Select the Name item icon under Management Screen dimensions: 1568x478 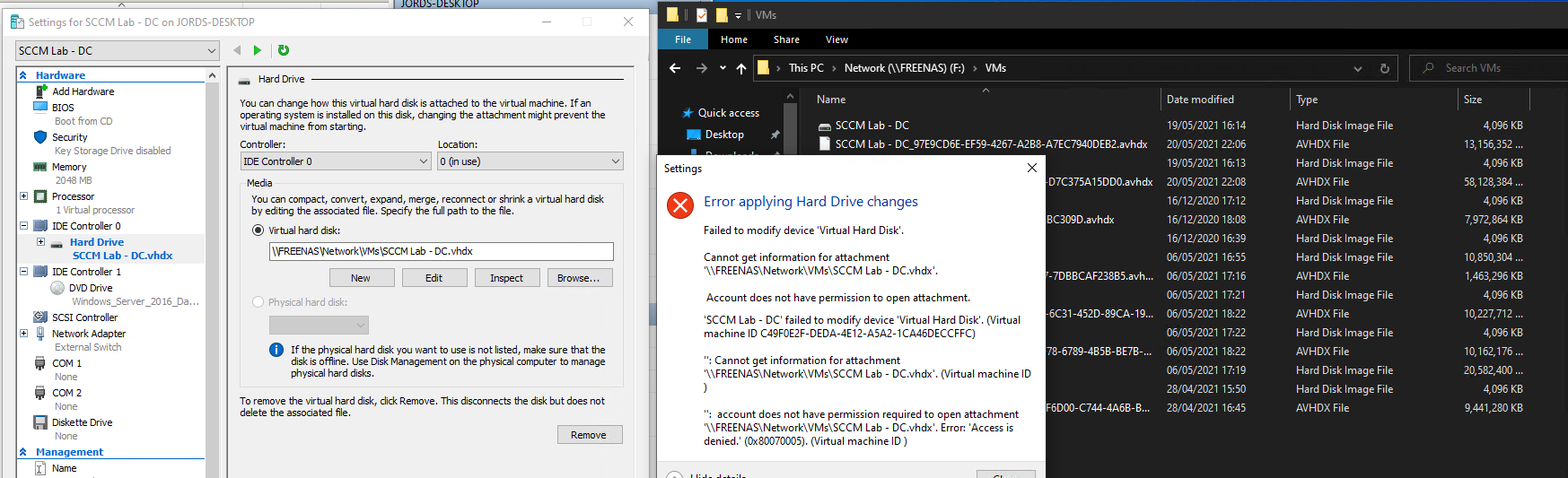(40, 468)
